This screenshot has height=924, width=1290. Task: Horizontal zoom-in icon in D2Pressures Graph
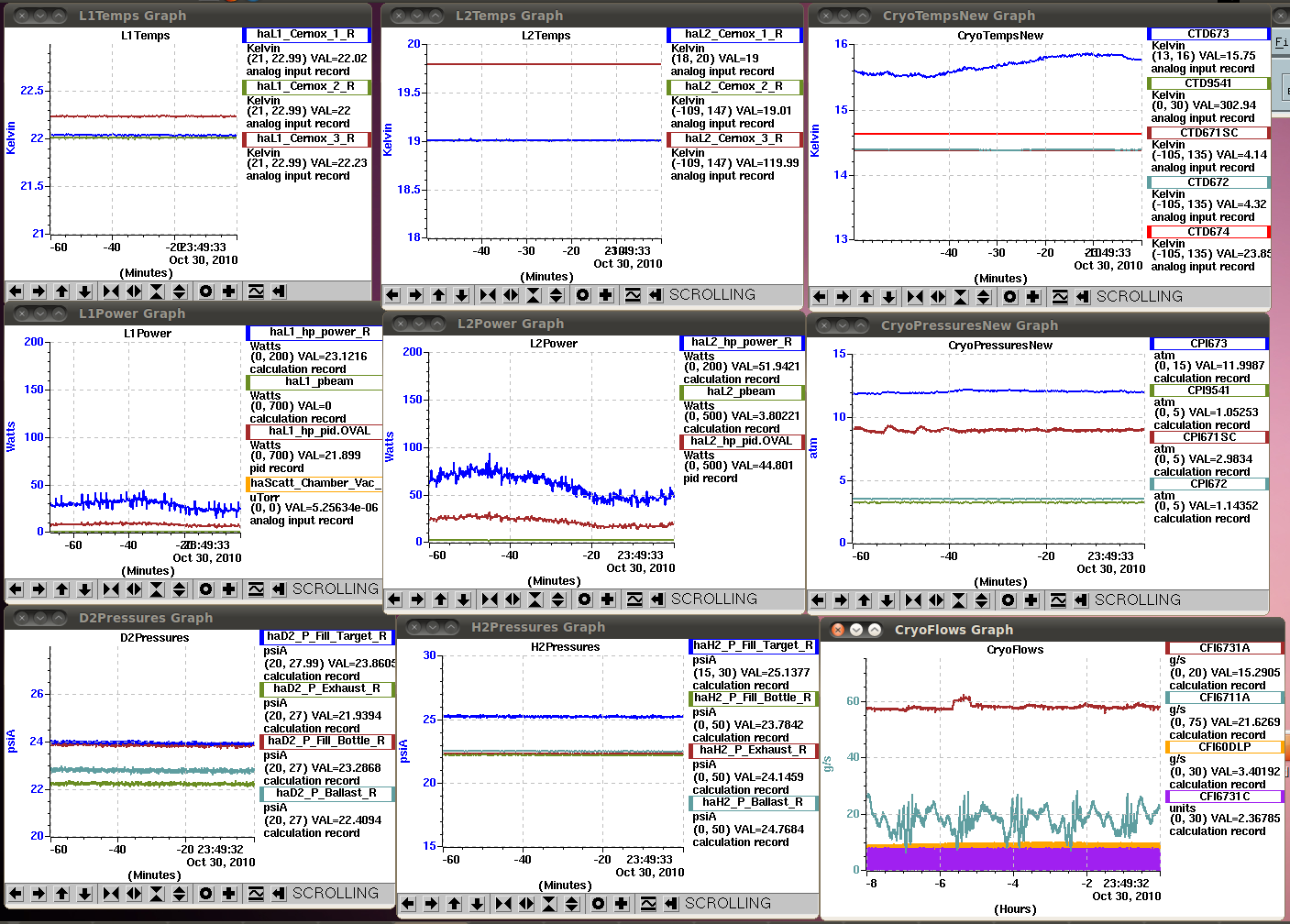pyautogui.click(x=111, y=894)
